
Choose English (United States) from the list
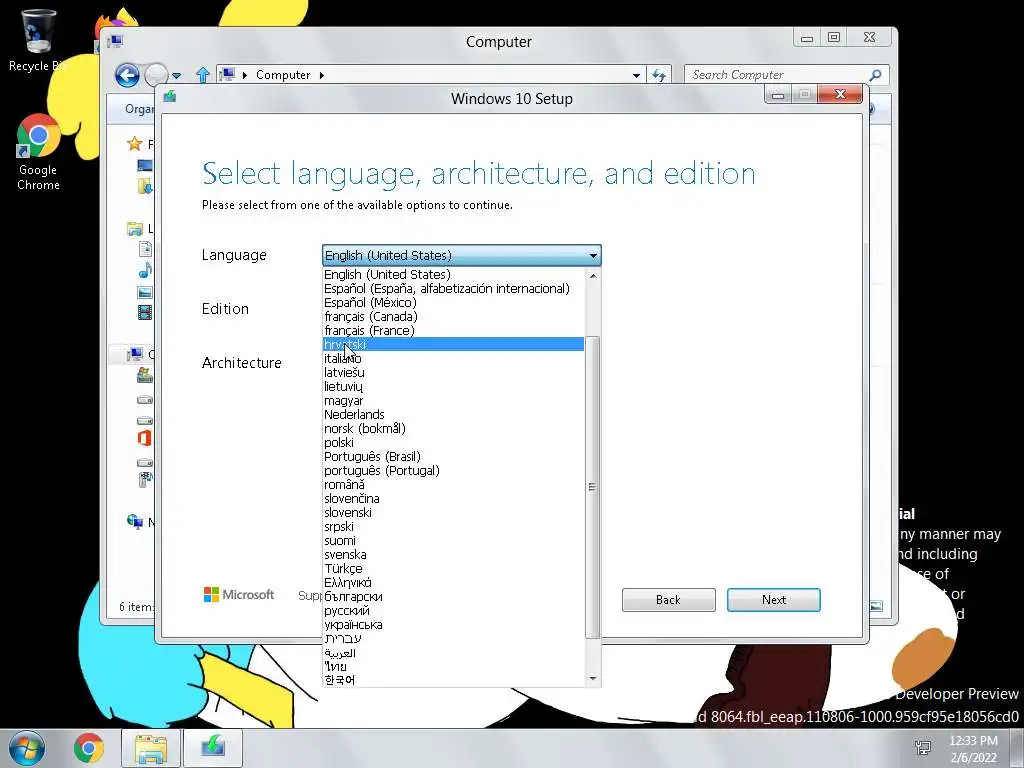pyautogui.click(x=453, y=274)
